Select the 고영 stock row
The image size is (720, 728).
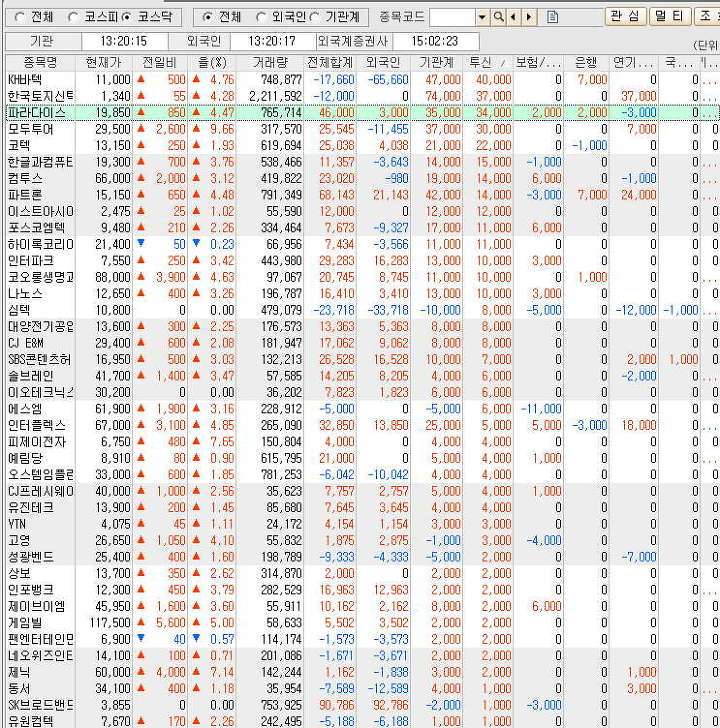click(362, 541)
